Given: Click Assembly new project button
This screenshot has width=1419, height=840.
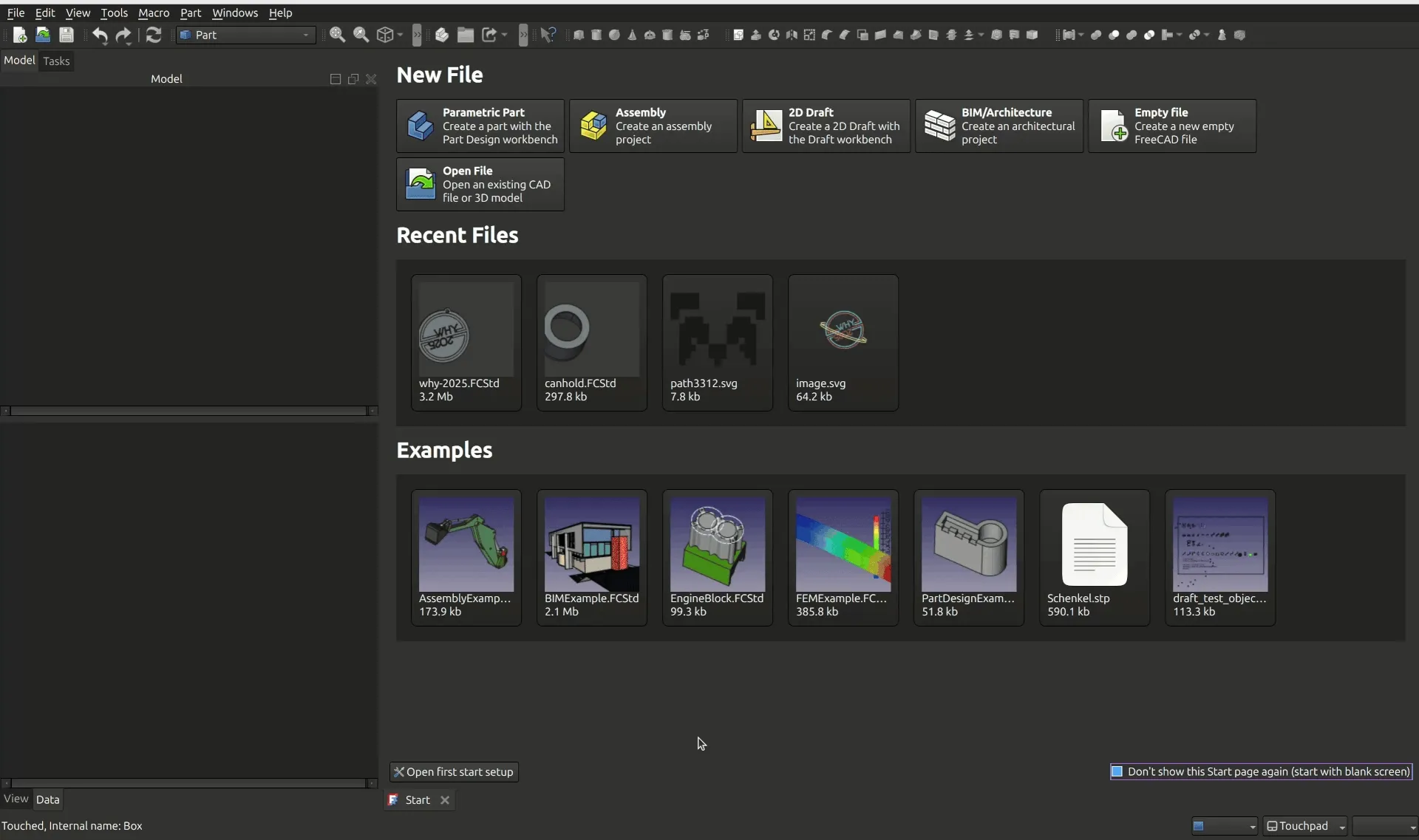Looking at the screenshot, I should (x=653, y=126).
